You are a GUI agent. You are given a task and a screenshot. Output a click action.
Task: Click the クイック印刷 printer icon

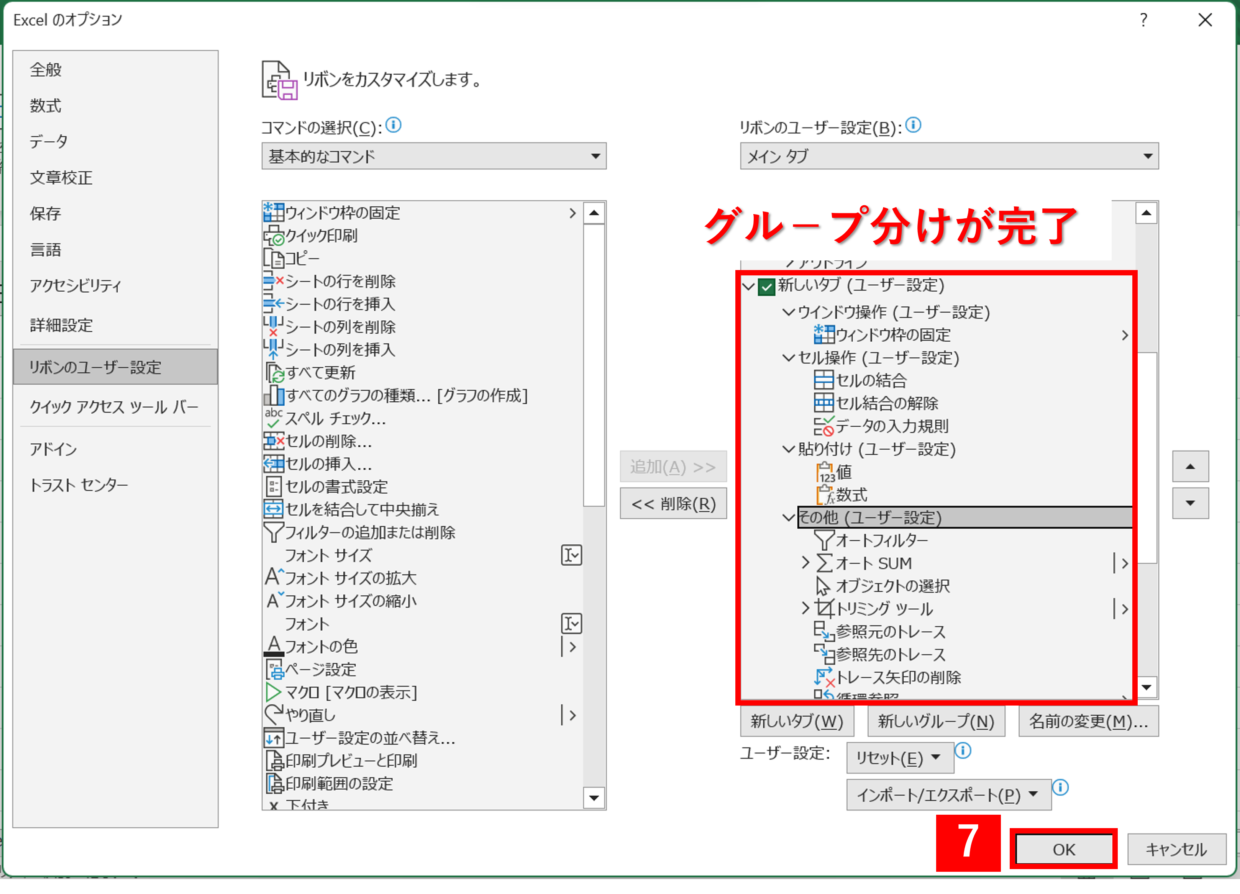(274, 236)
